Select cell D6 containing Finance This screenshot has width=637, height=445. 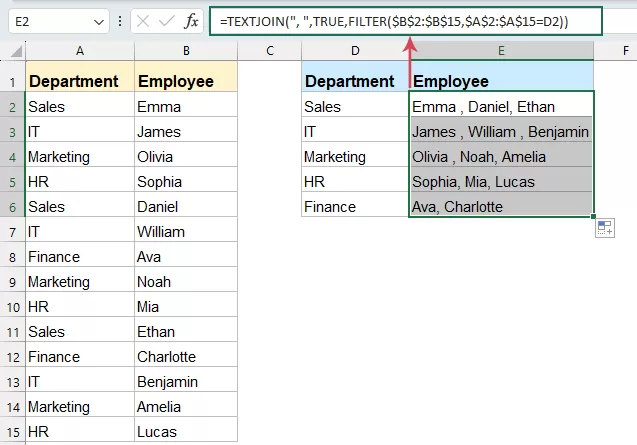(x=355, y=204)
